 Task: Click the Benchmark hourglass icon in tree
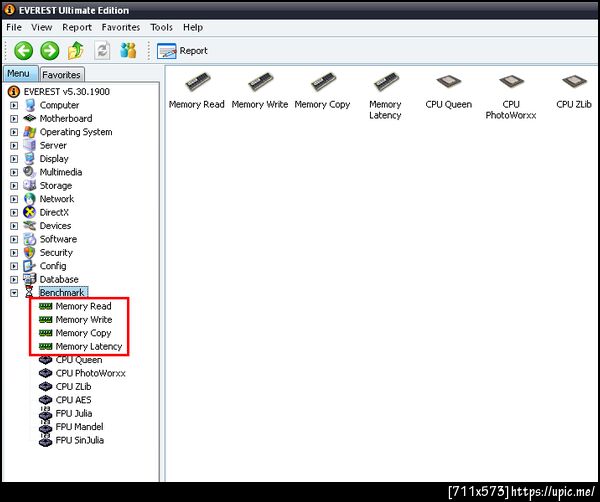pyautogui.click(x=29, y=292)
